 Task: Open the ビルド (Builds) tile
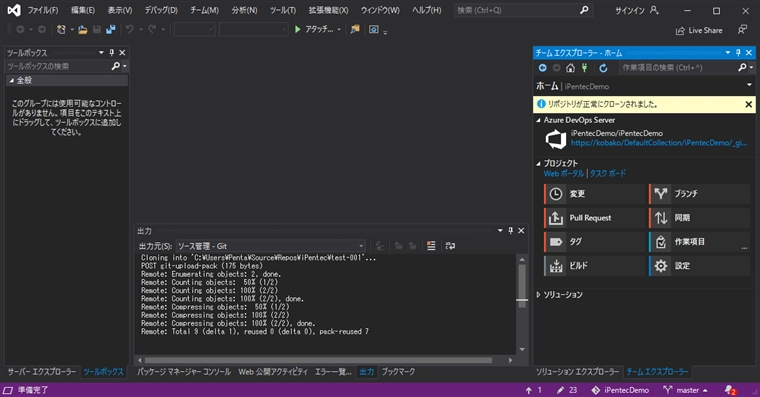(x=595, y=266)
